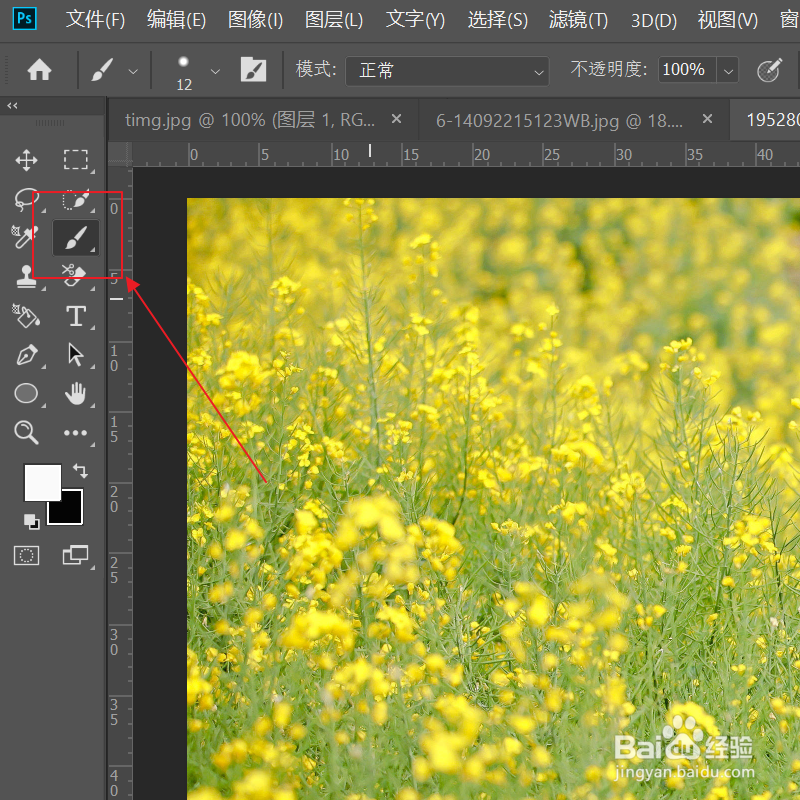The width and height of the screenshot is (800, 800).
Task: Toggle the brush settings panel
Action: click(x=254, y=69)
